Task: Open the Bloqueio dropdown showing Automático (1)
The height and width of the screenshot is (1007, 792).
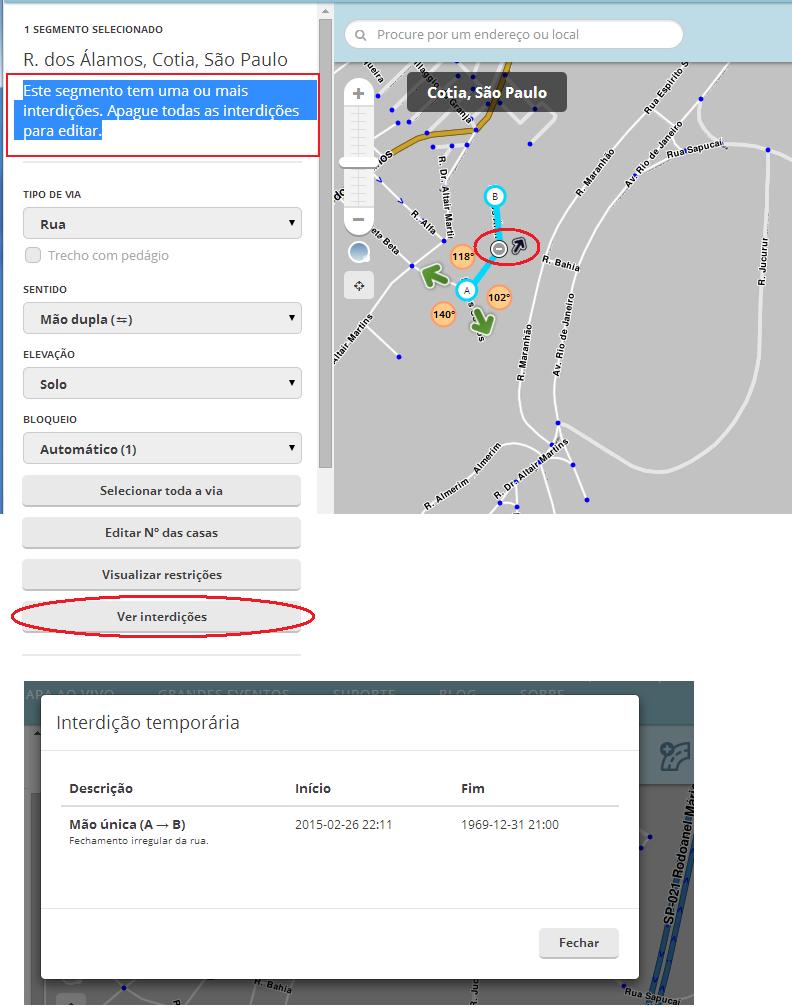Action: [x=162, y=448]
